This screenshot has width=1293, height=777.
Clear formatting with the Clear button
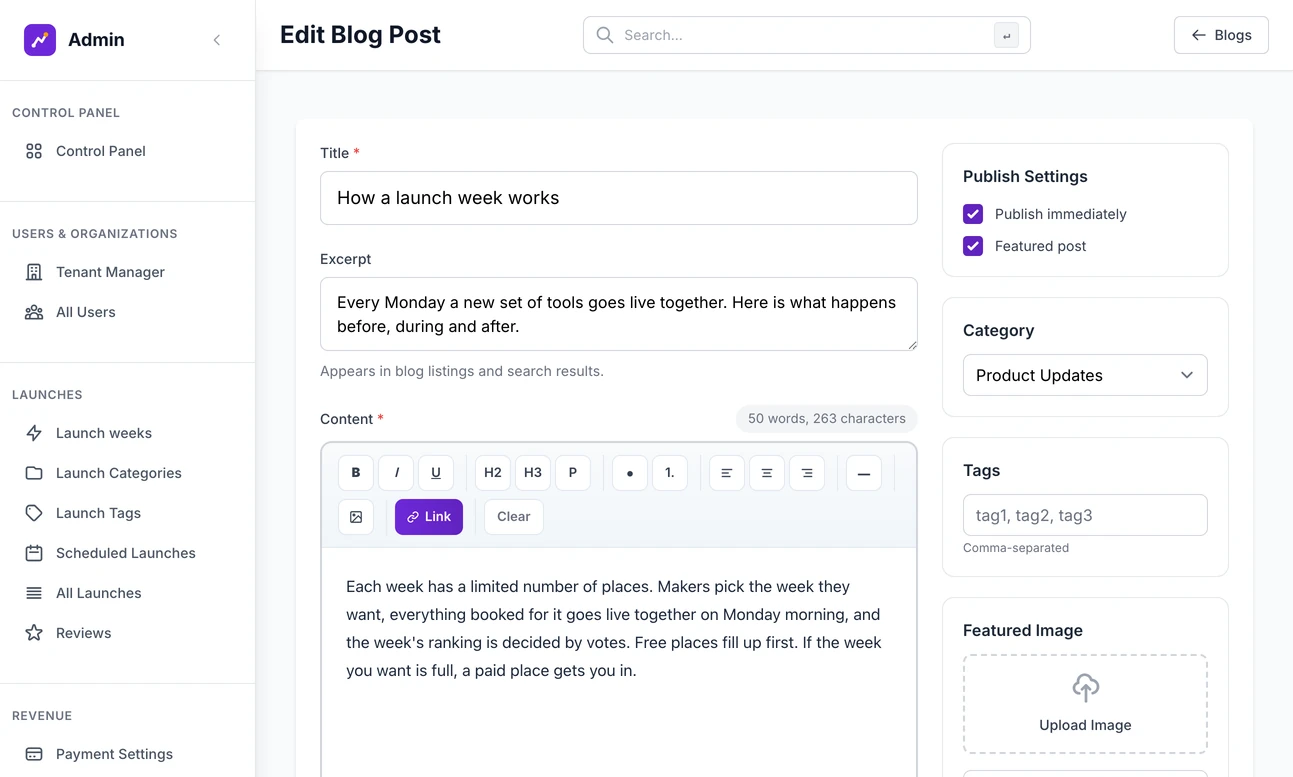[x=514, y=517]
